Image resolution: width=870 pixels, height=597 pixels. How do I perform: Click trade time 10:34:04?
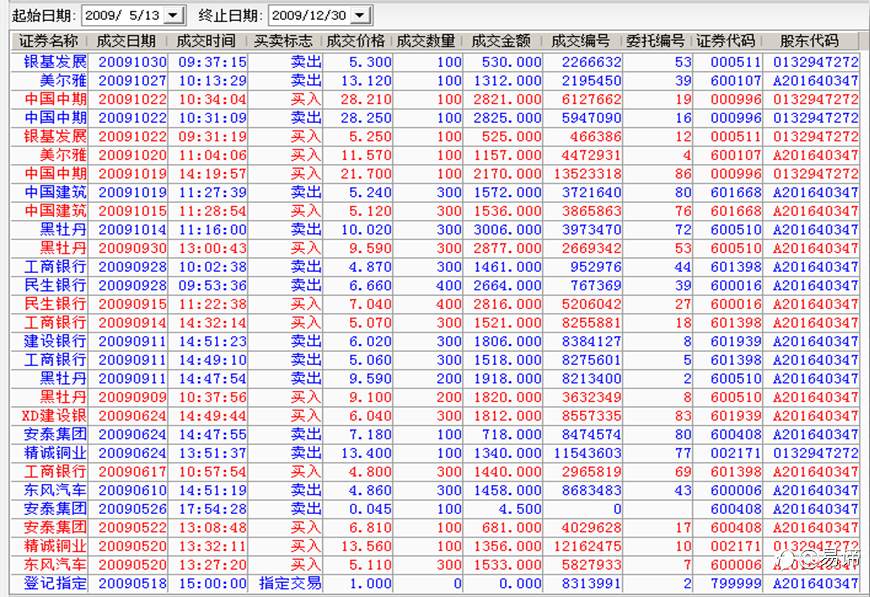pyautogui.click(x=213, y=99)
